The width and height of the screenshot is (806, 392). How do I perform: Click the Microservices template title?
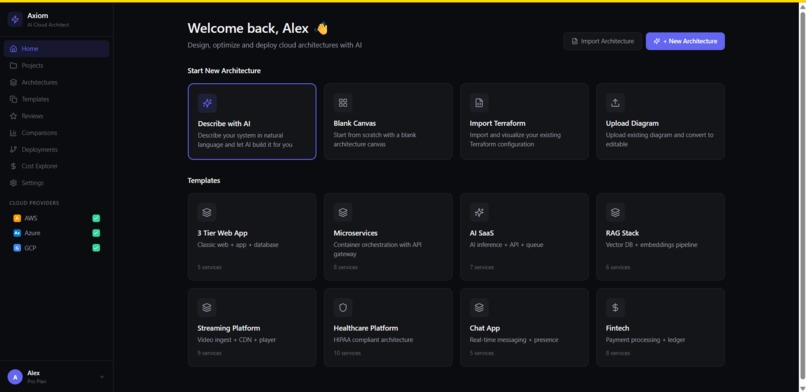pyautogui.click(x=356, y=233)
